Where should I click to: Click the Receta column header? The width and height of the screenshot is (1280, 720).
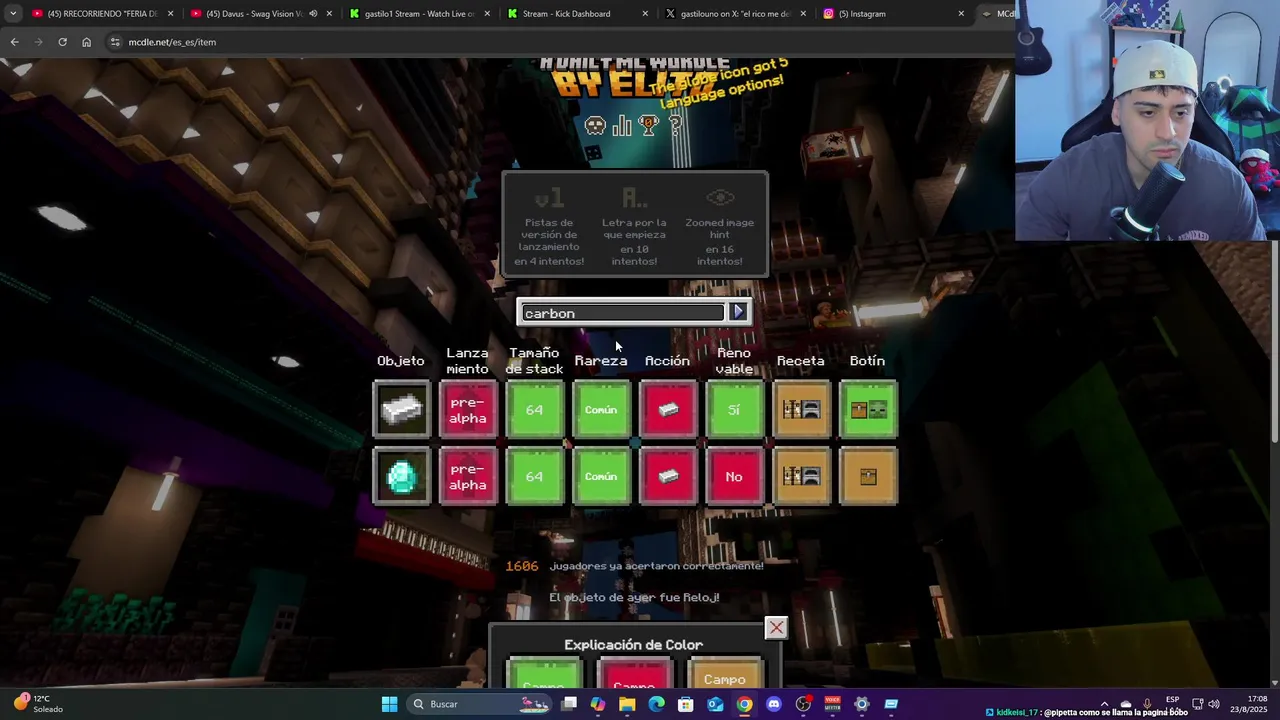[801, 361]
